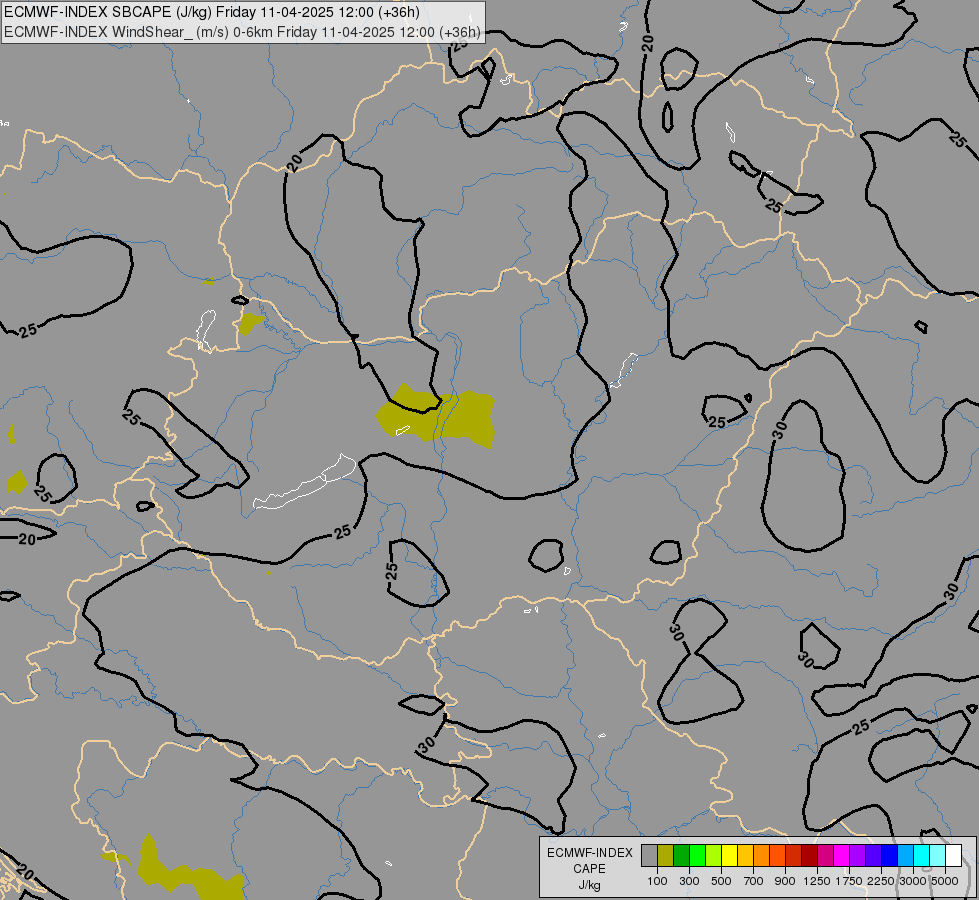The image size is (979, 900).
Task: Click the legend label 300
Action: 689,881
